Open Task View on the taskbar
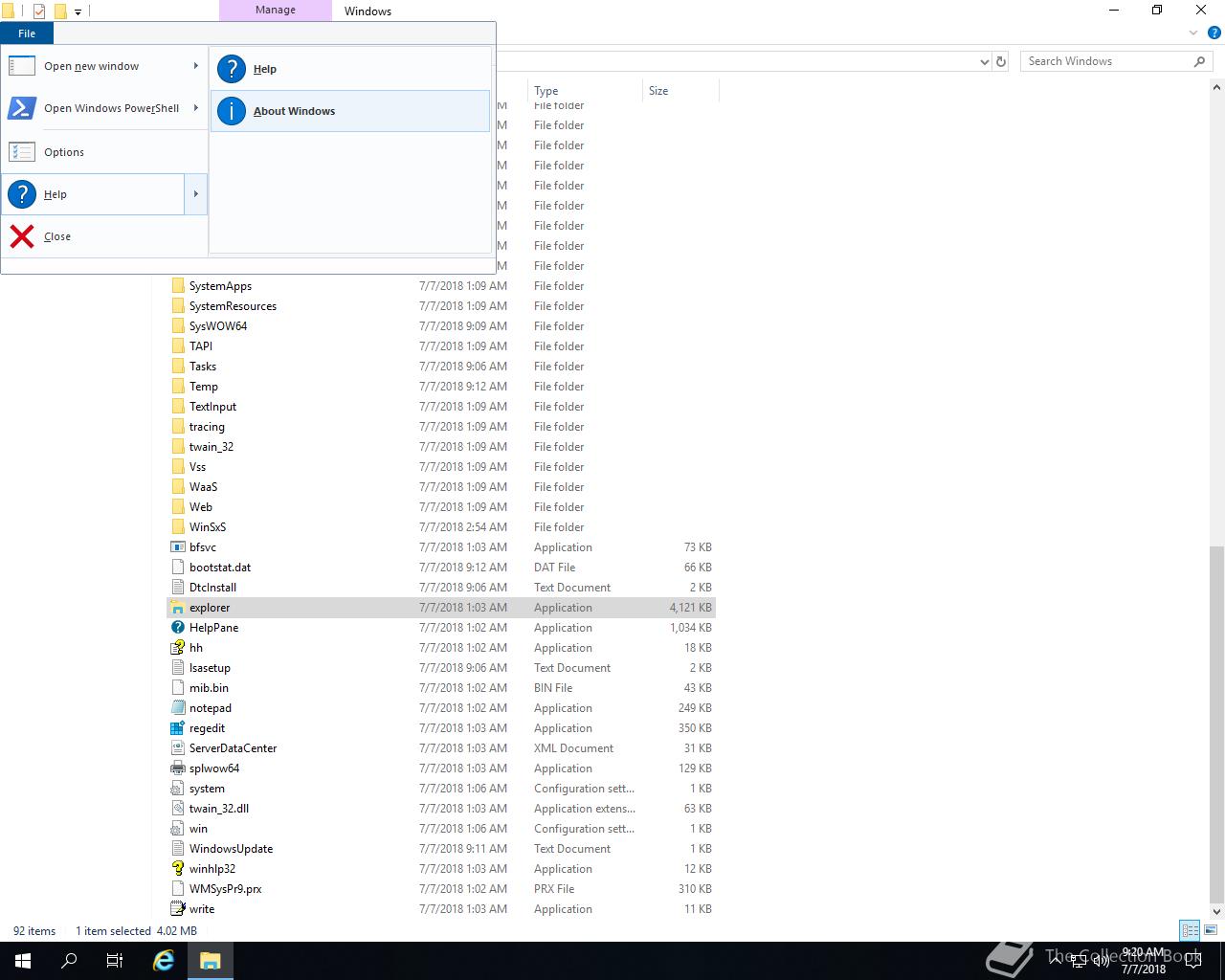This screenshot has width=1225, height=980. (115, 961)
